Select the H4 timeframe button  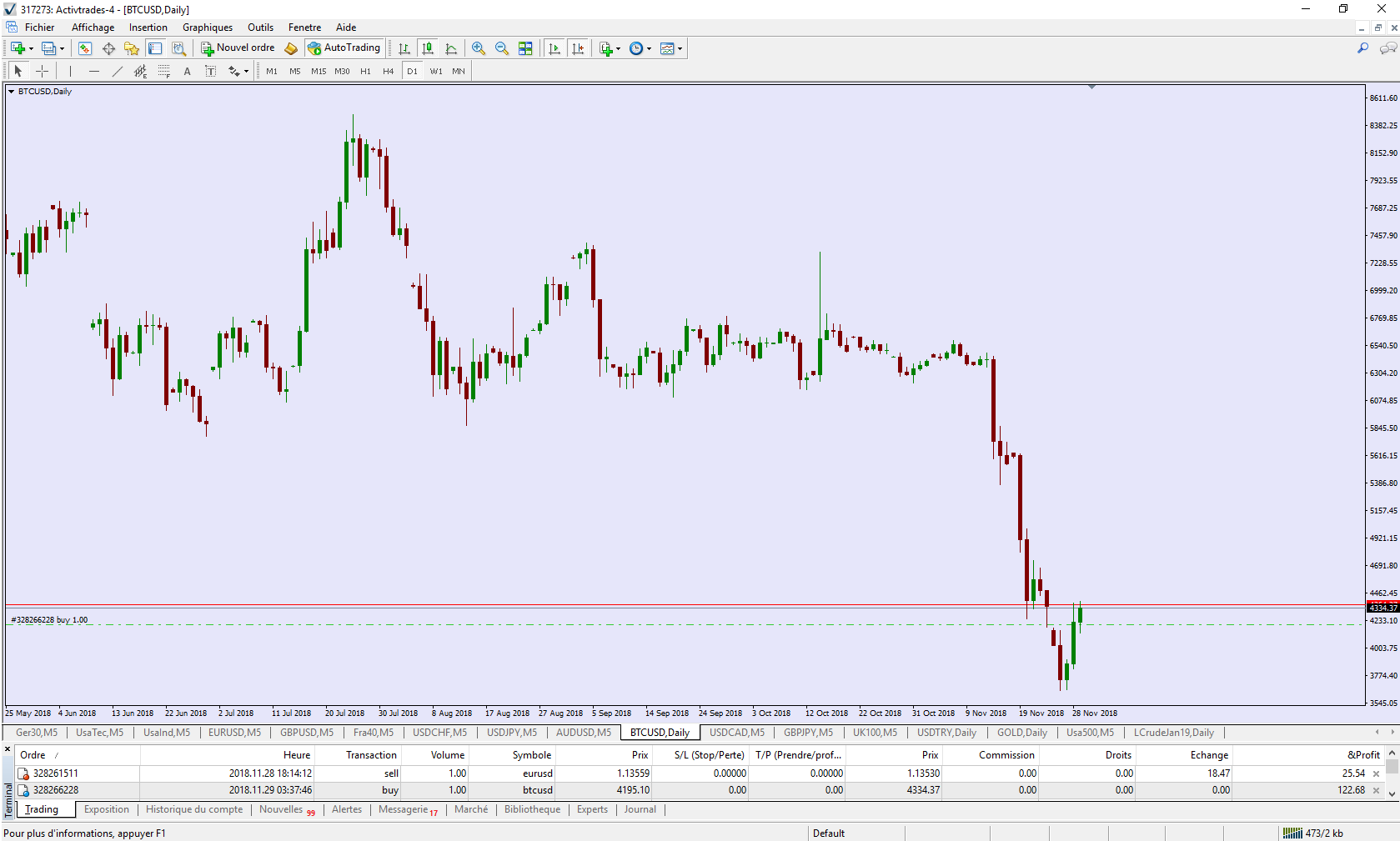388,72
